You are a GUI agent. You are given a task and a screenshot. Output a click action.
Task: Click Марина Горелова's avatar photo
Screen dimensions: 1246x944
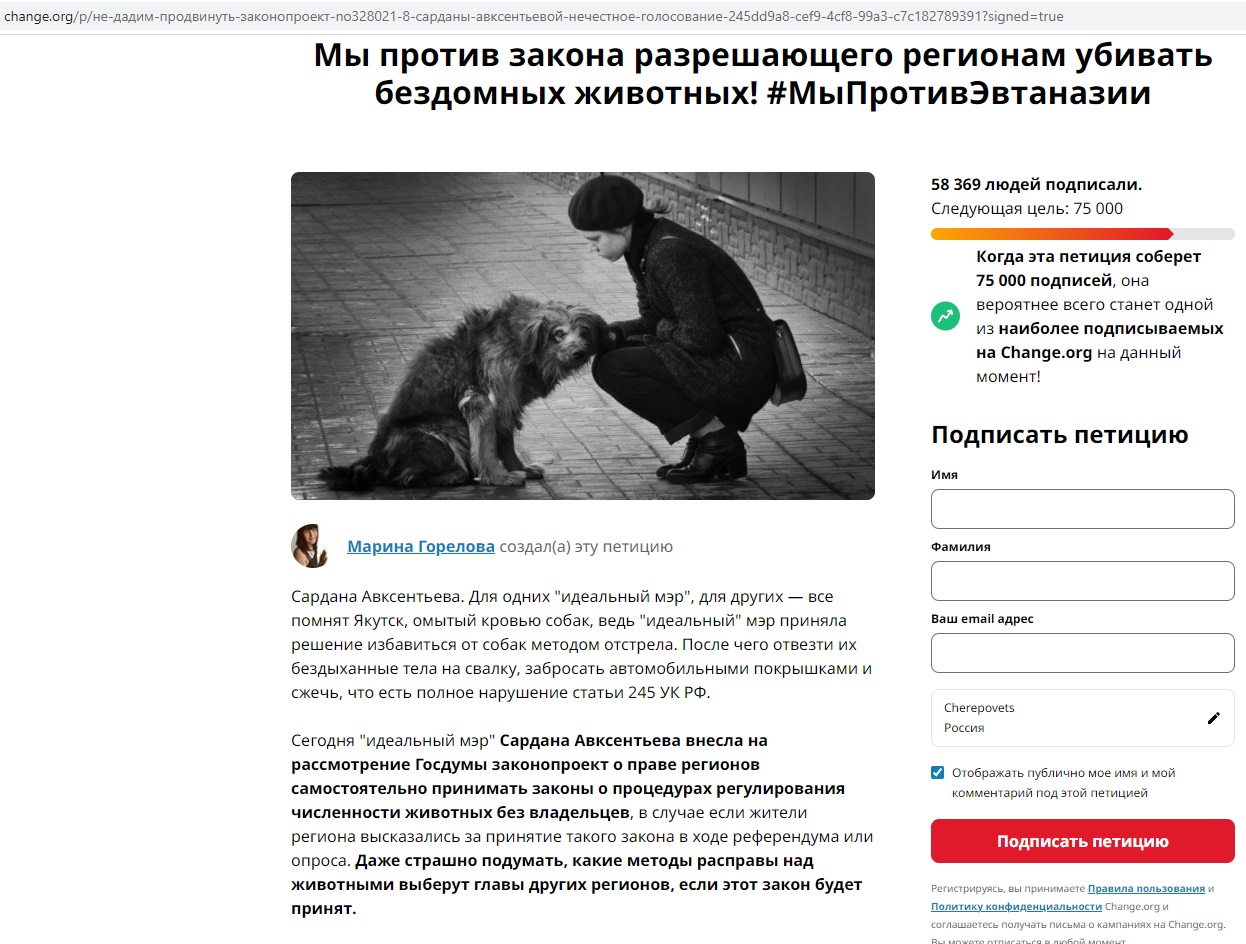point(311,546)
